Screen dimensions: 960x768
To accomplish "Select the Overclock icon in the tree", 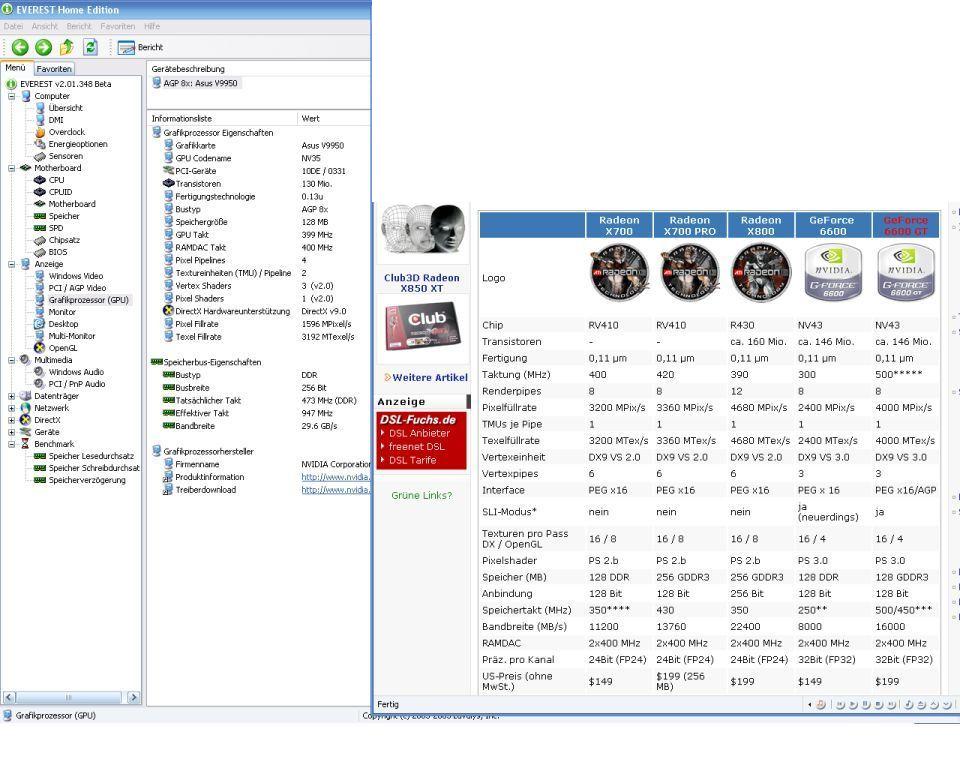I will [40, 132].
